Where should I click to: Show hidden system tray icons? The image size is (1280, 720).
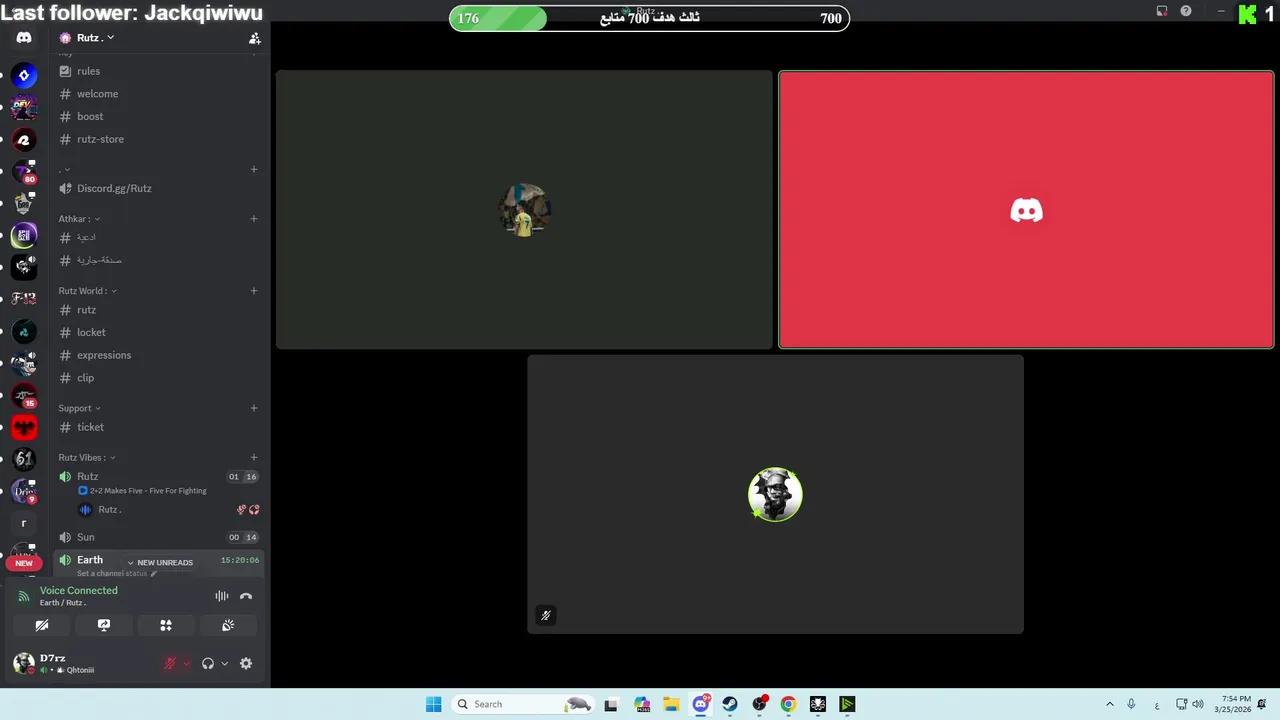[x=1109, y=704]
